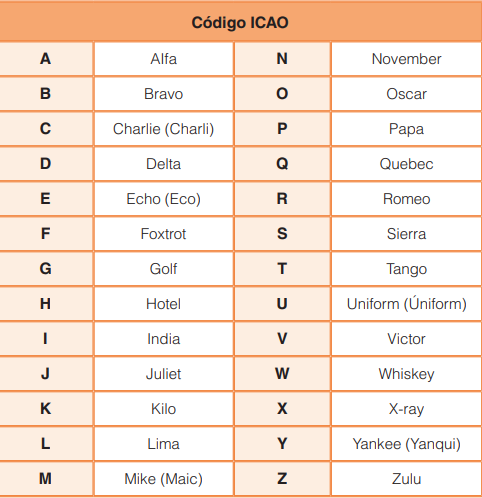Image resolution: width=482 pixels, height=498 pixels.
Task: Select the letter A cell
Action: (46, 59)
